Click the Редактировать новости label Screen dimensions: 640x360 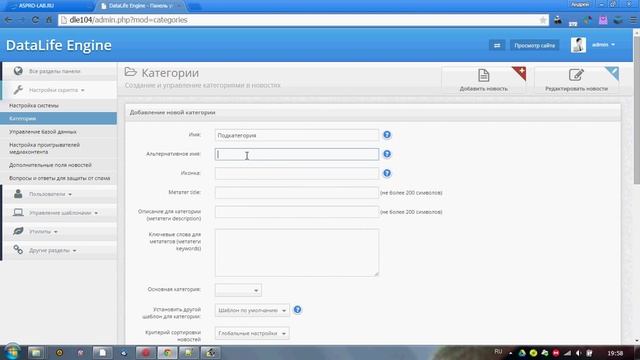coord(576,89)
